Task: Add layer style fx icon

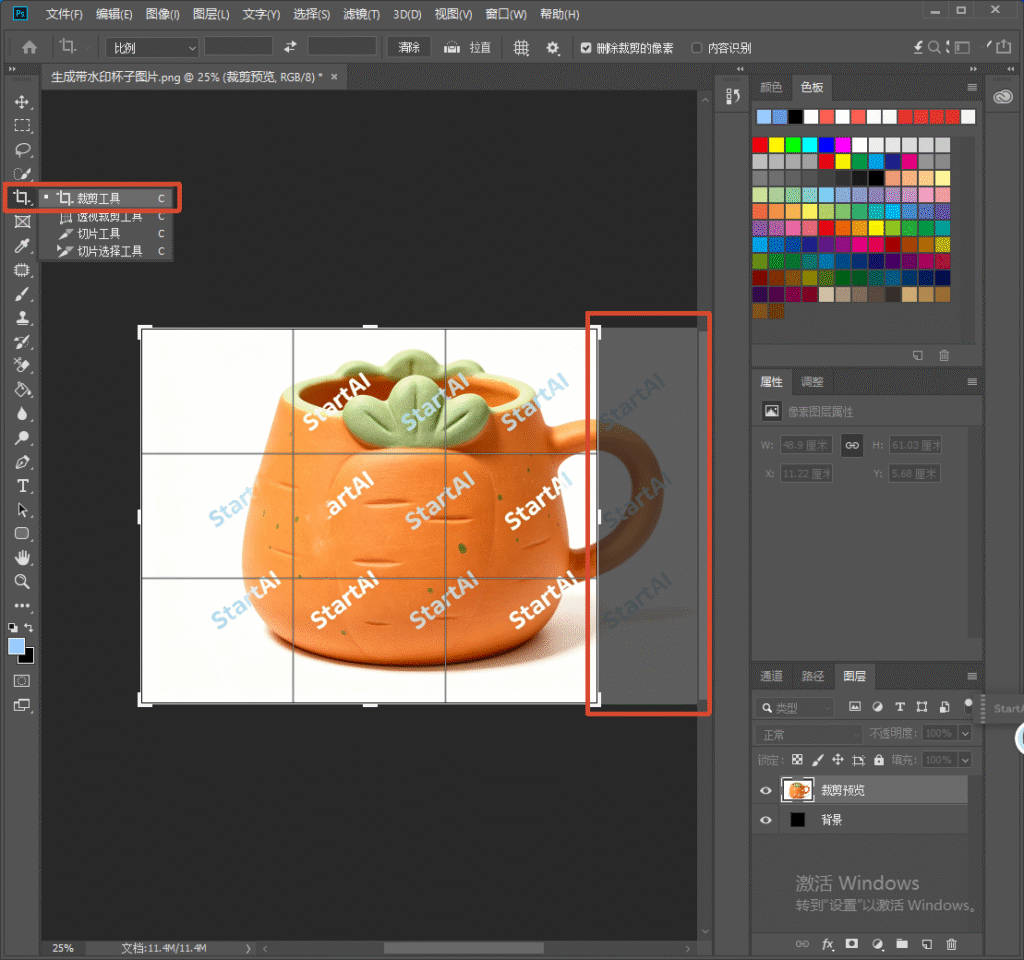Action: pos(827,944)
